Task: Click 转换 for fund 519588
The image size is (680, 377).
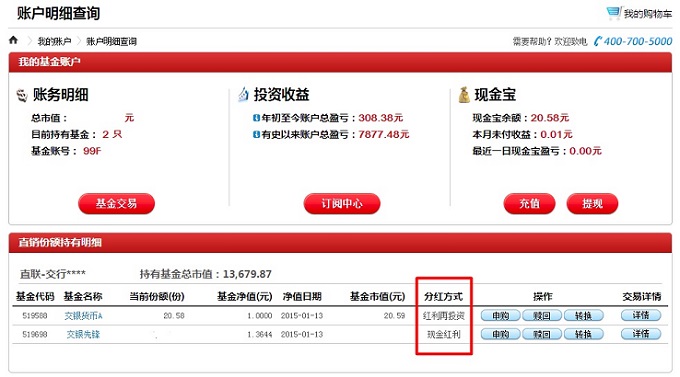Action: click(x=583, y=315)
